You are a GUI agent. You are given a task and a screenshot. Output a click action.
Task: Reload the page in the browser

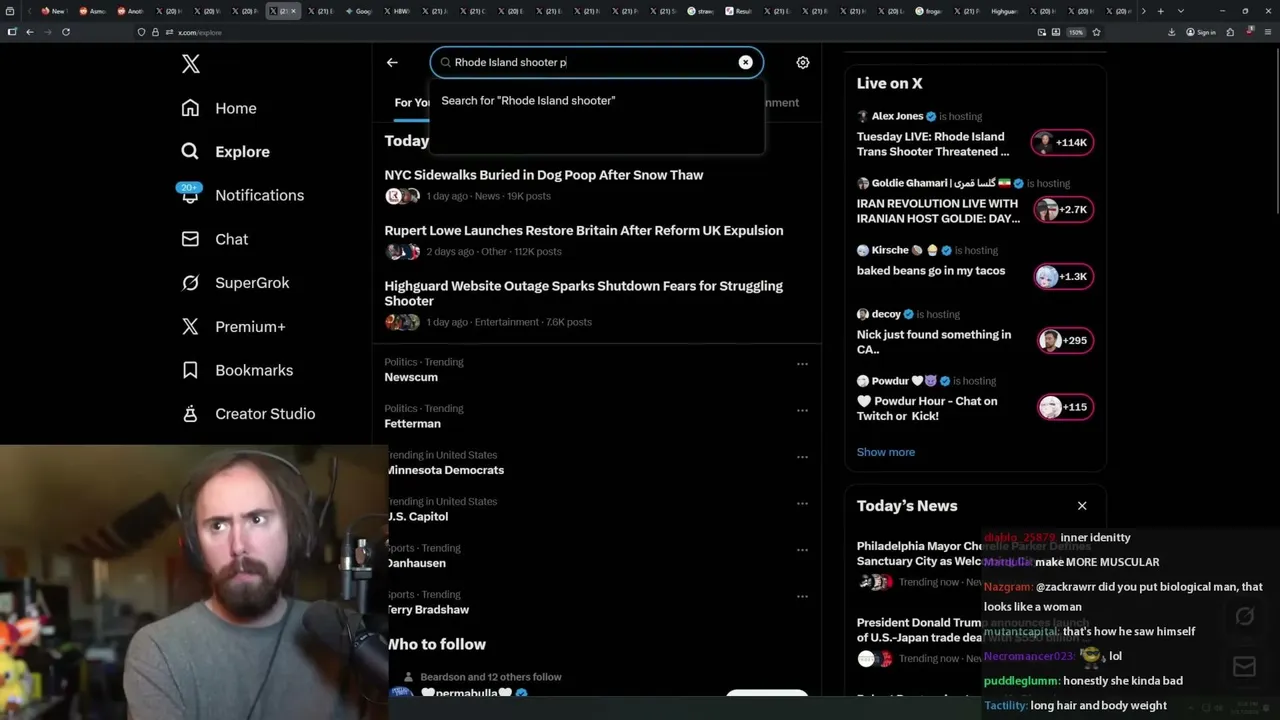66,32
